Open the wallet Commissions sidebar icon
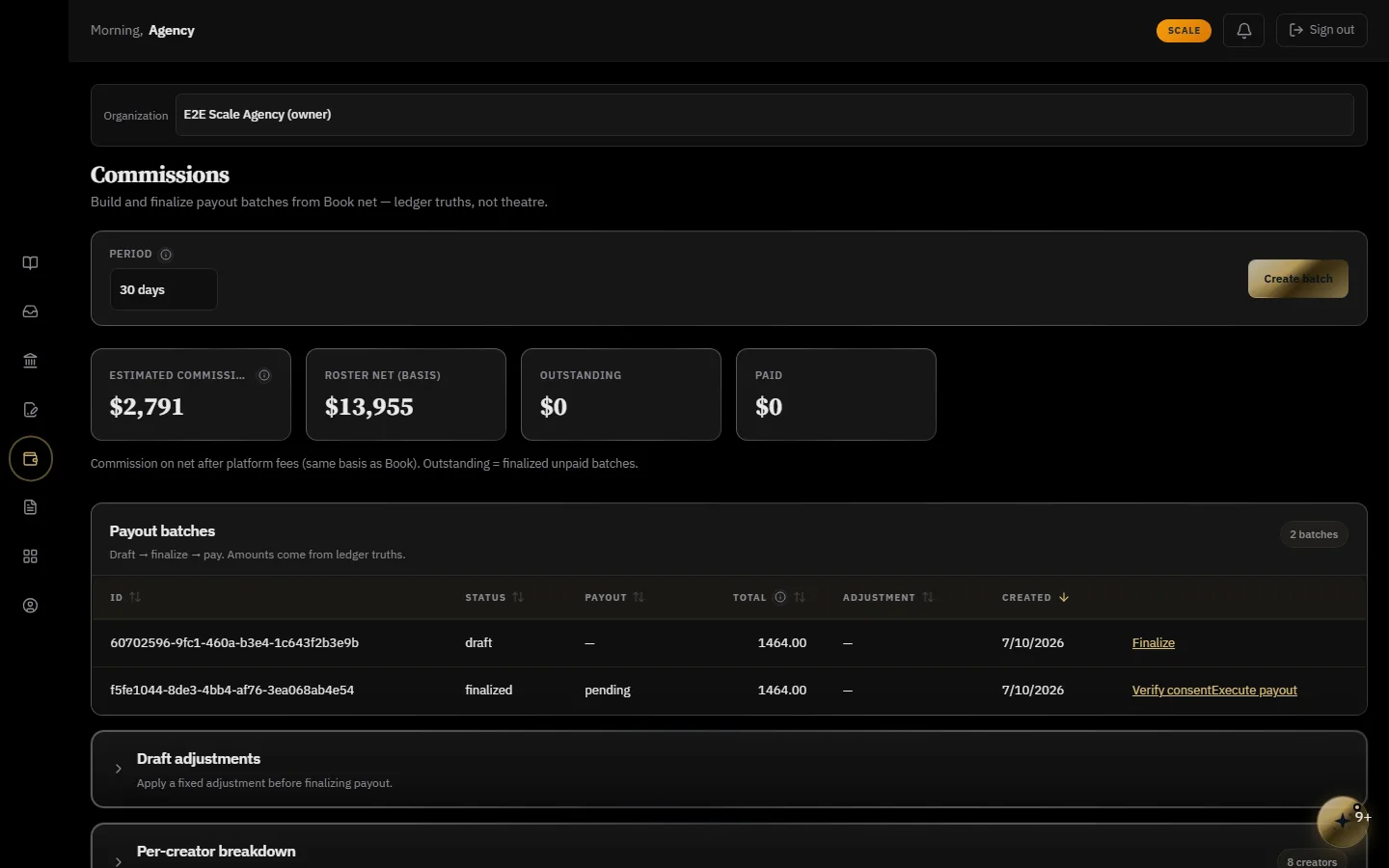 31,459
